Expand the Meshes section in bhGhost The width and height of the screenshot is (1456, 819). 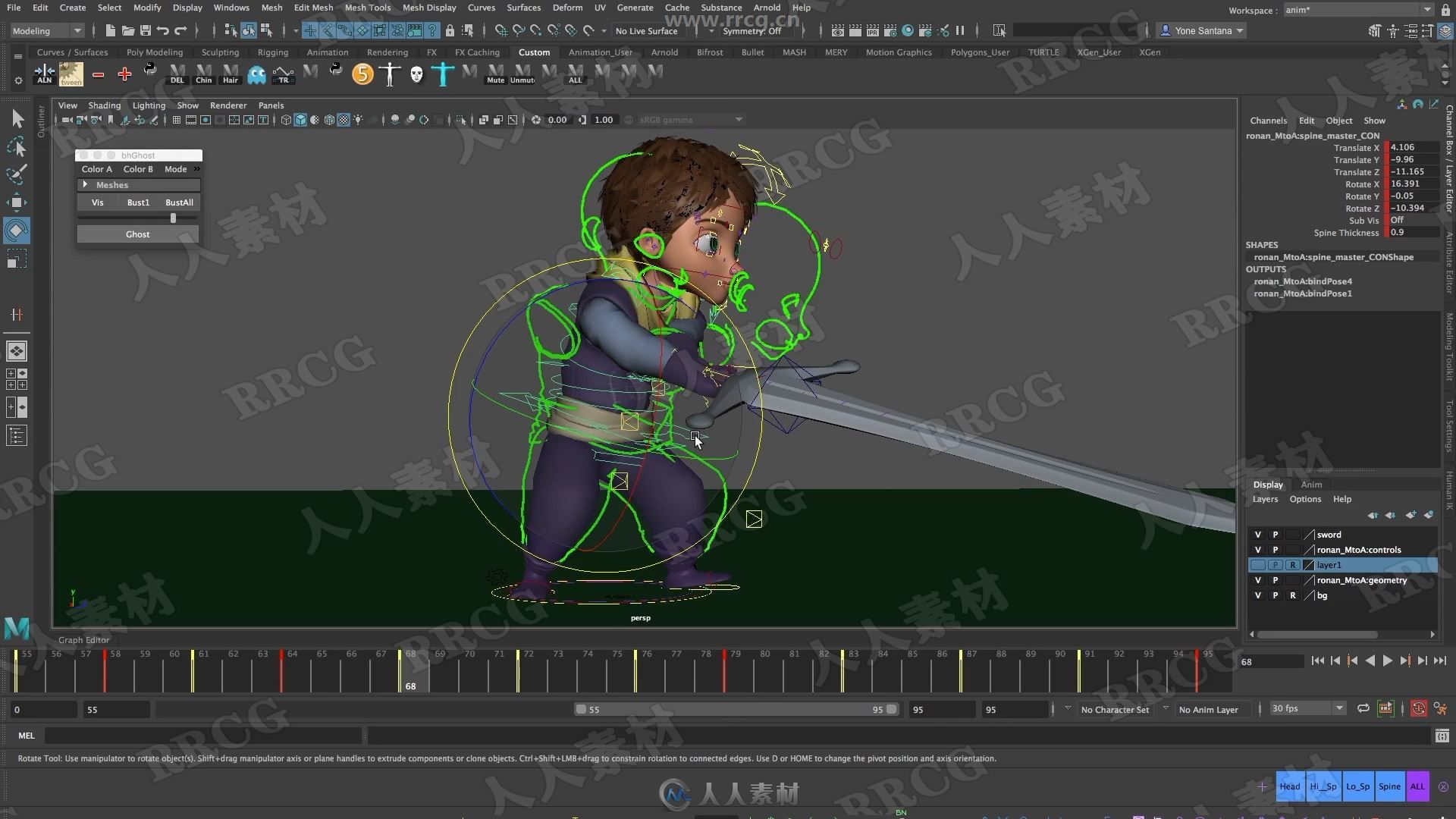pos(85,184)
